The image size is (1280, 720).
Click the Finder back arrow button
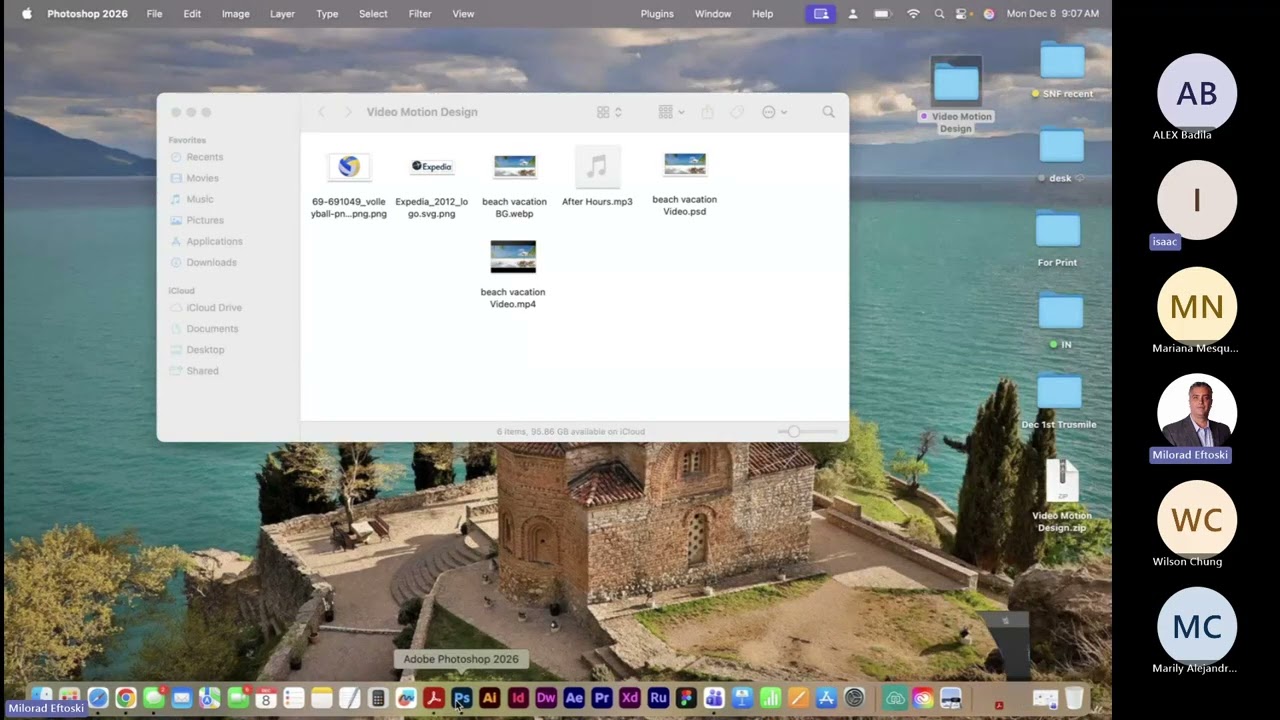(x=321, y=112)
